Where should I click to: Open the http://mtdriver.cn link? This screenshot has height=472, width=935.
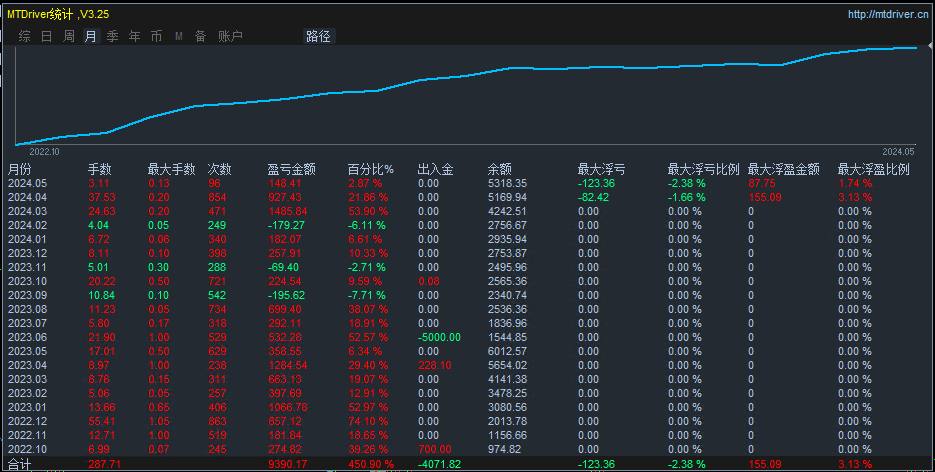888,14
